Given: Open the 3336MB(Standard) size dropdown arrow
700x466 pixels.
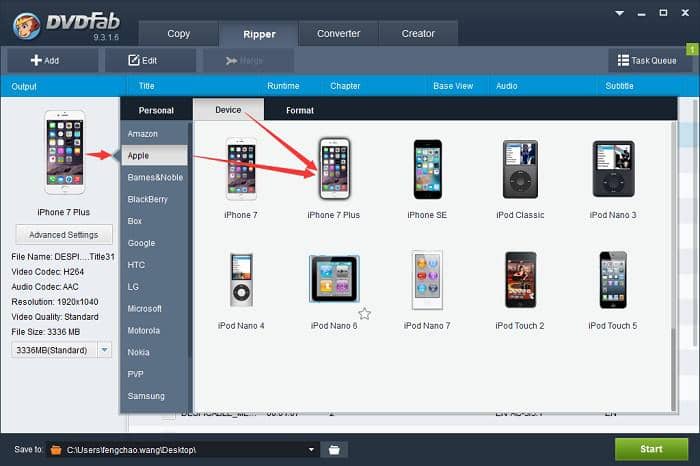Looking at the screenshot, I should [x=104, y=350].
